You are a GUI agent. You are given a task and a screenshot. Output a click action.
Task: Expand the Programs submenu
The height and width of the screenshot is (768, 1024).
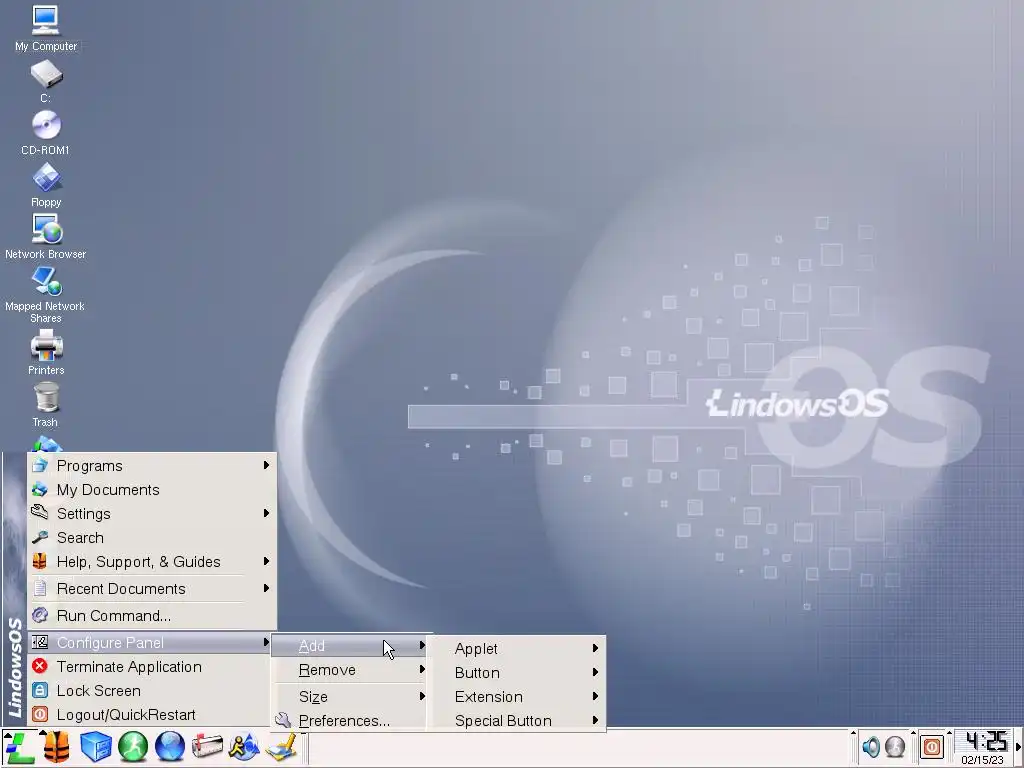(x=152, y=466)
